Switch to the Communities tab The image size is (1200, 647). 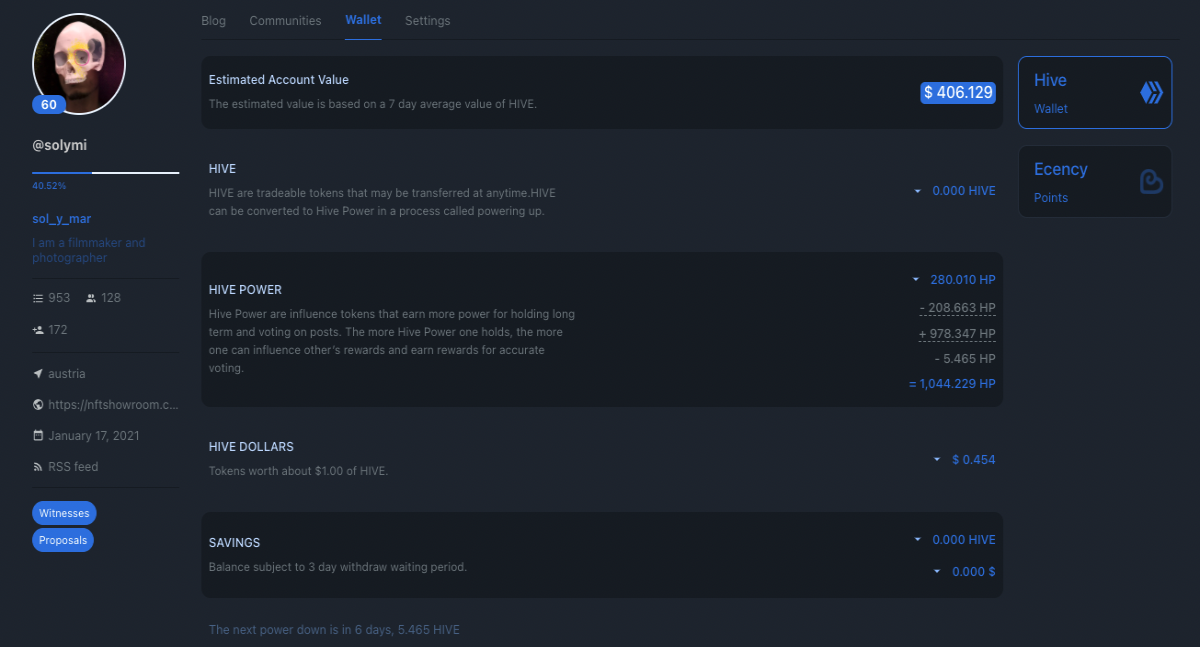point(285,20)
